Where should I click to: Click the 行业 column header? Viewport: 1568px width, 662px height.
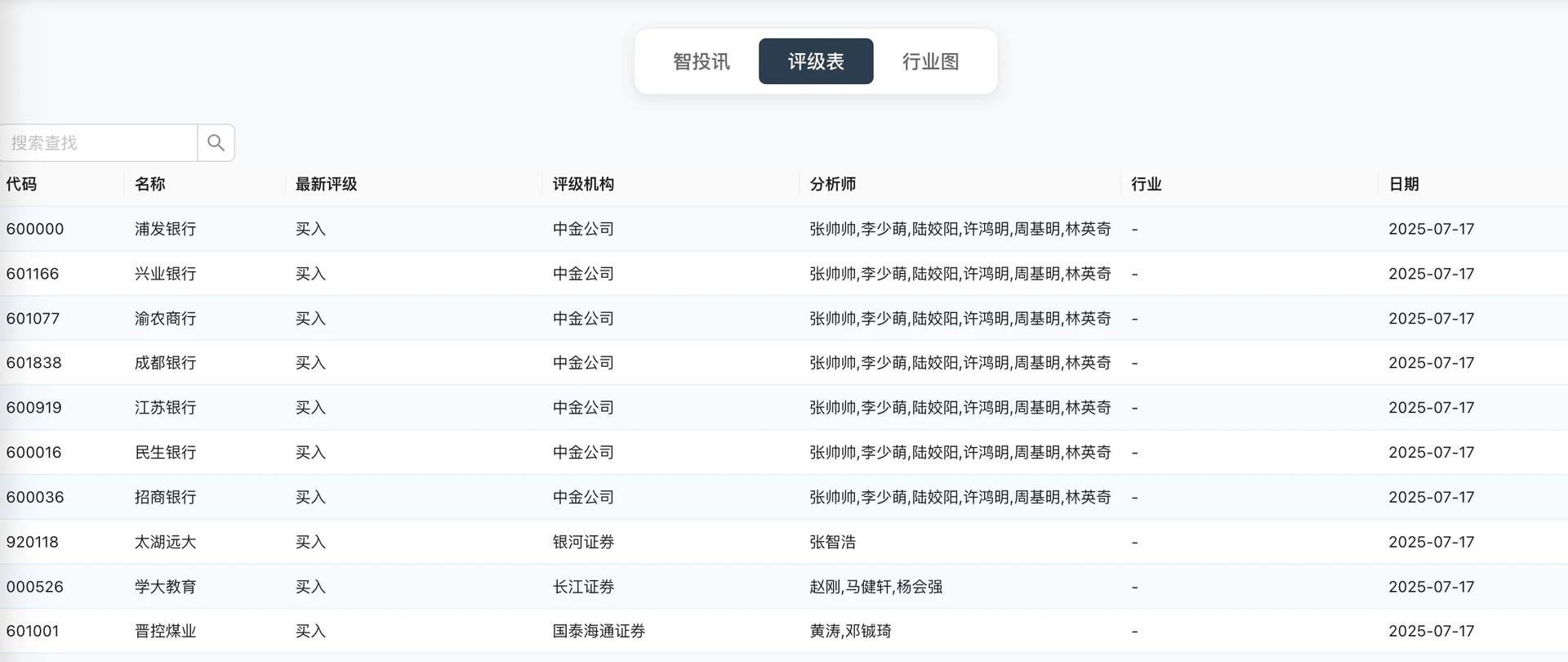1146,184
